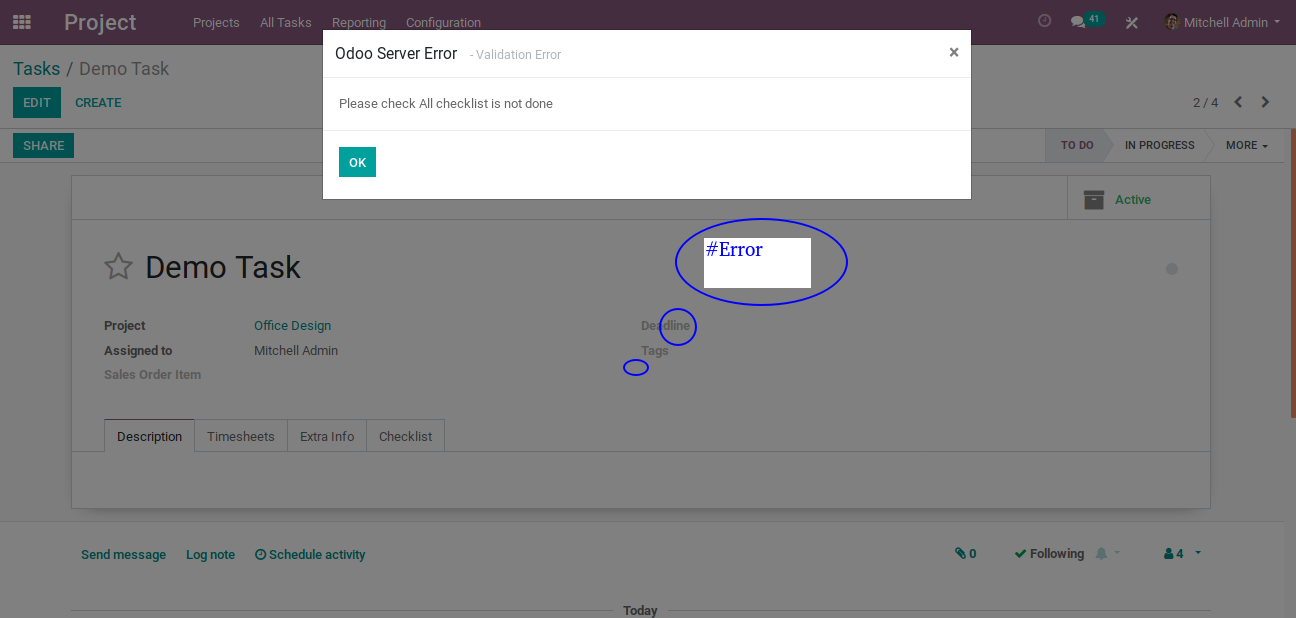The height and width of the screenshot is (618, 1296).
Task: Click Mitchell Admin avatar picture
Action: tap(1172, 22)
